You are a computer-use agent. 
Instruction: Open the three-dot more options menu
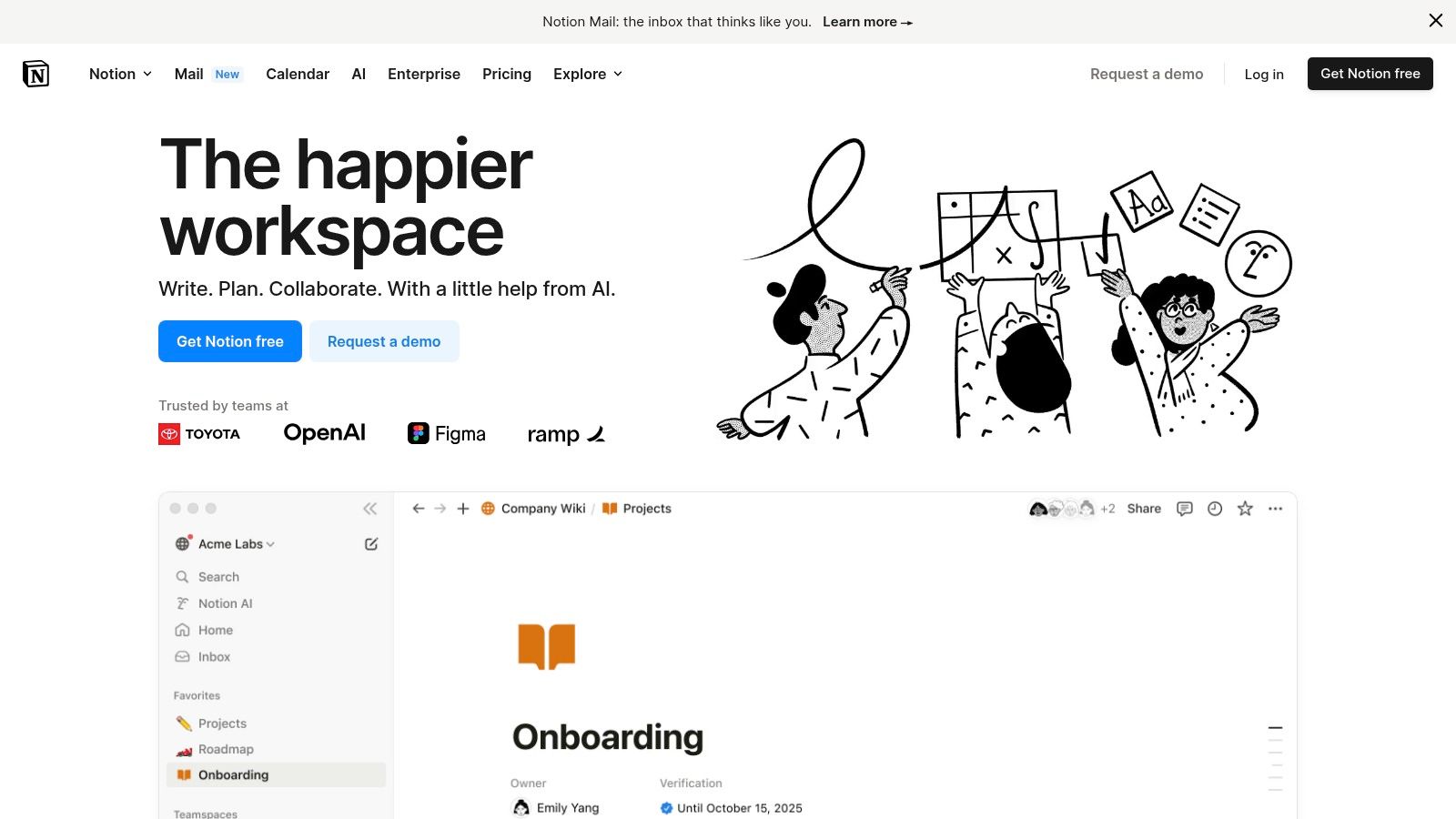1275,509
